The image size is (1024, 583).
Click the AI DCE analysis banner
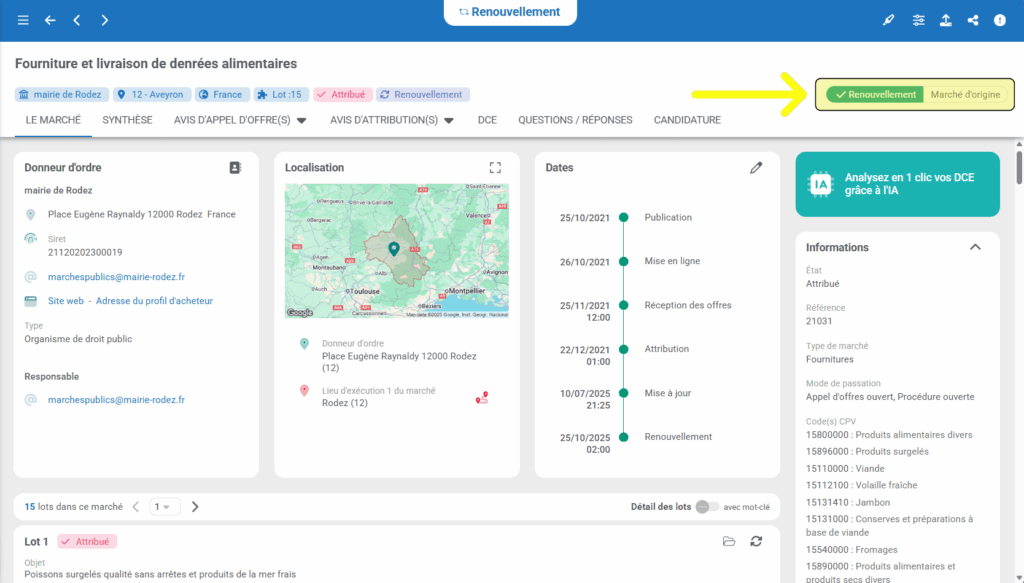click(897, 183)
